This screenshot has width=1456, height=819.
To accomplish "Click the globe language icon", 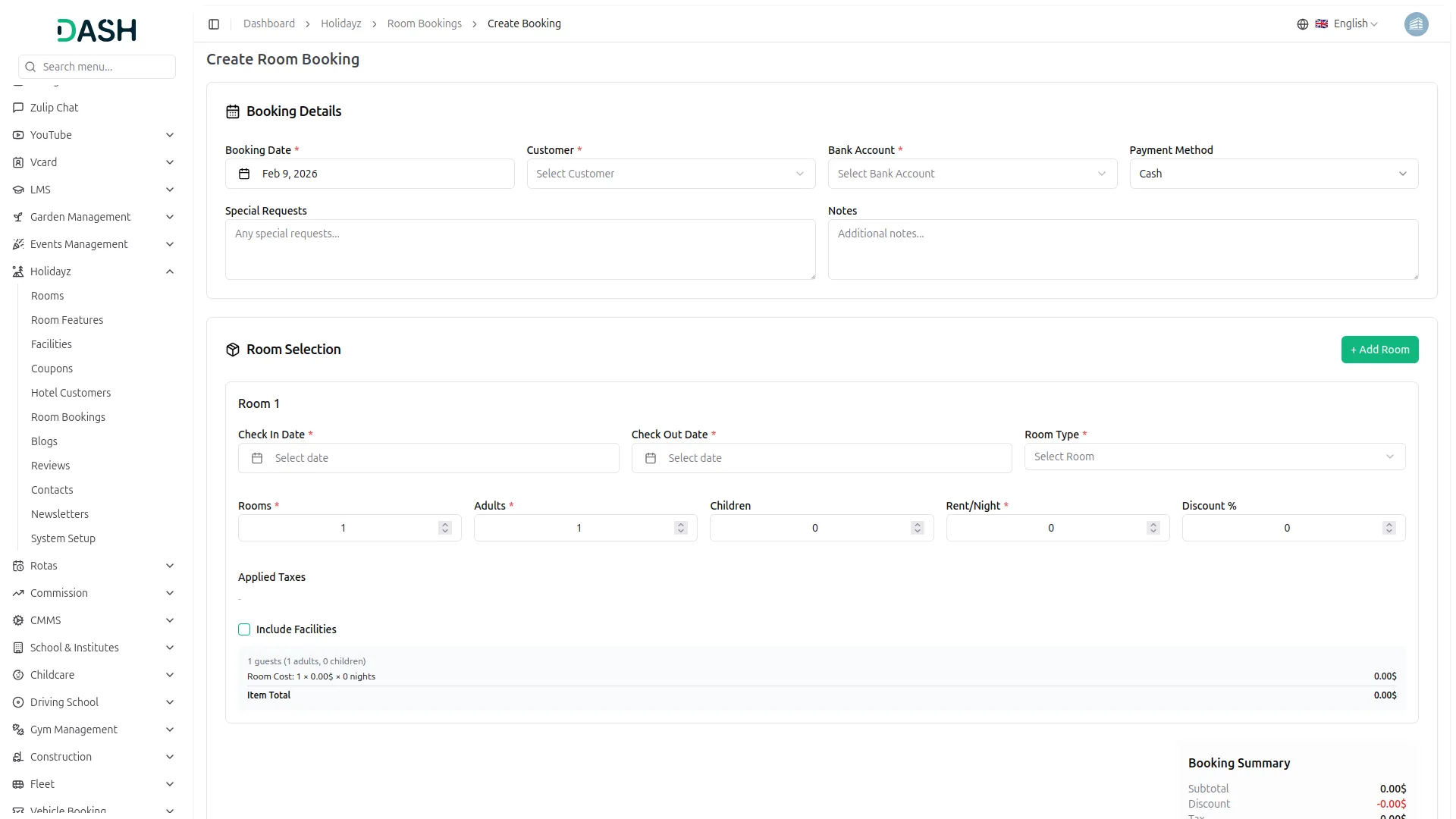I will (x=1303, y=24).
